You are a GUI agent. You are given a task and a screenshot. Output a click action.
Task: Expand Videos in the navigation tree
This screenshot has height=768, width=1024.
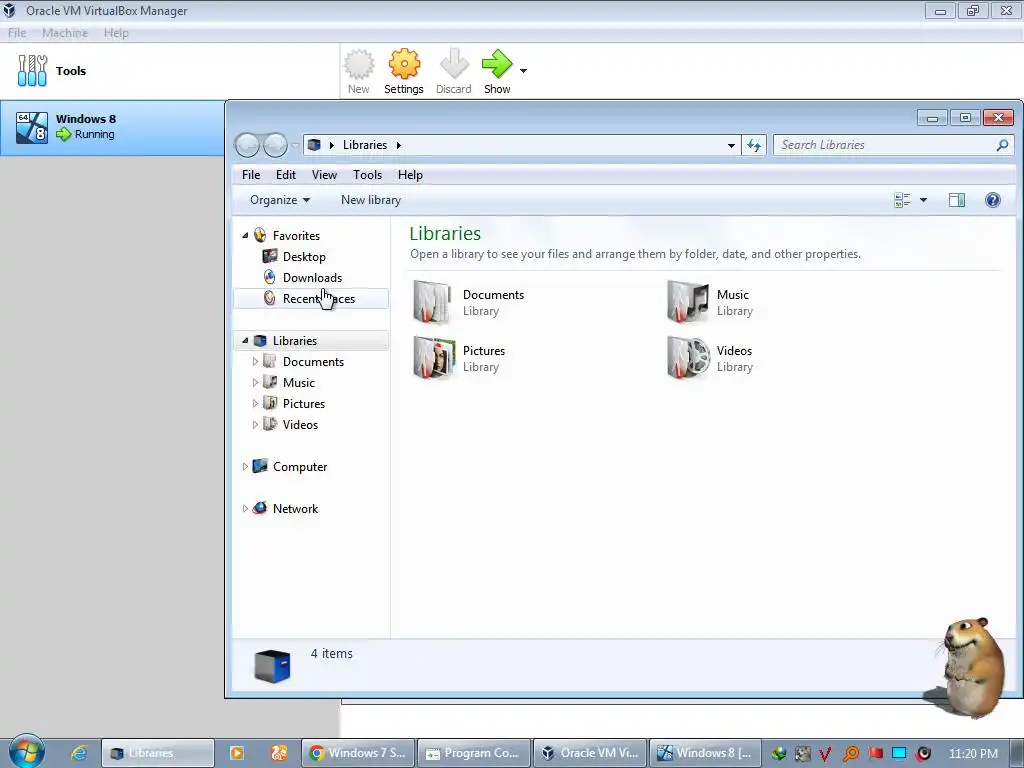[255, 424]
